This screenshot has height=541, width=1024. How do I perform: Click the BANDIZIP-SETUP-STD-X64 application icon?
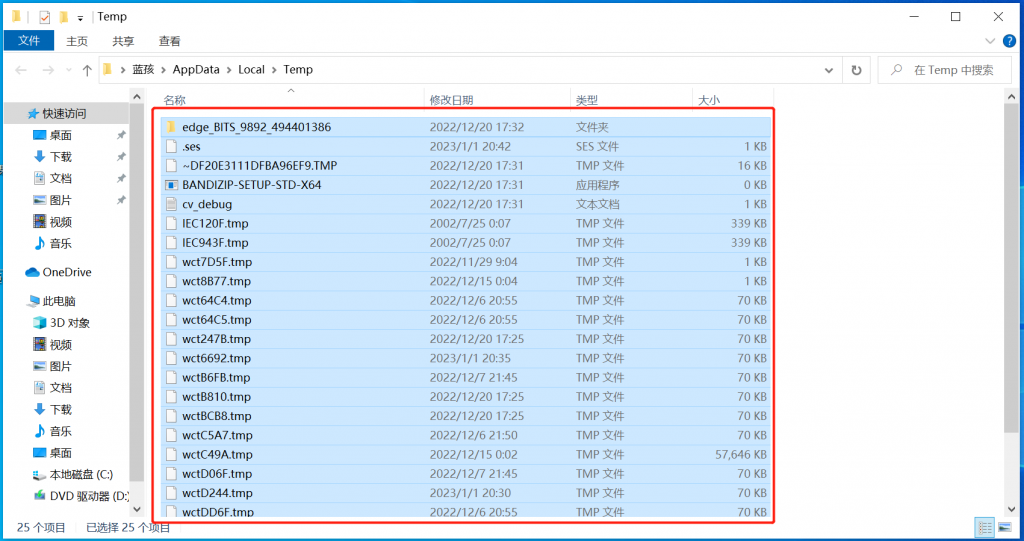171,185
